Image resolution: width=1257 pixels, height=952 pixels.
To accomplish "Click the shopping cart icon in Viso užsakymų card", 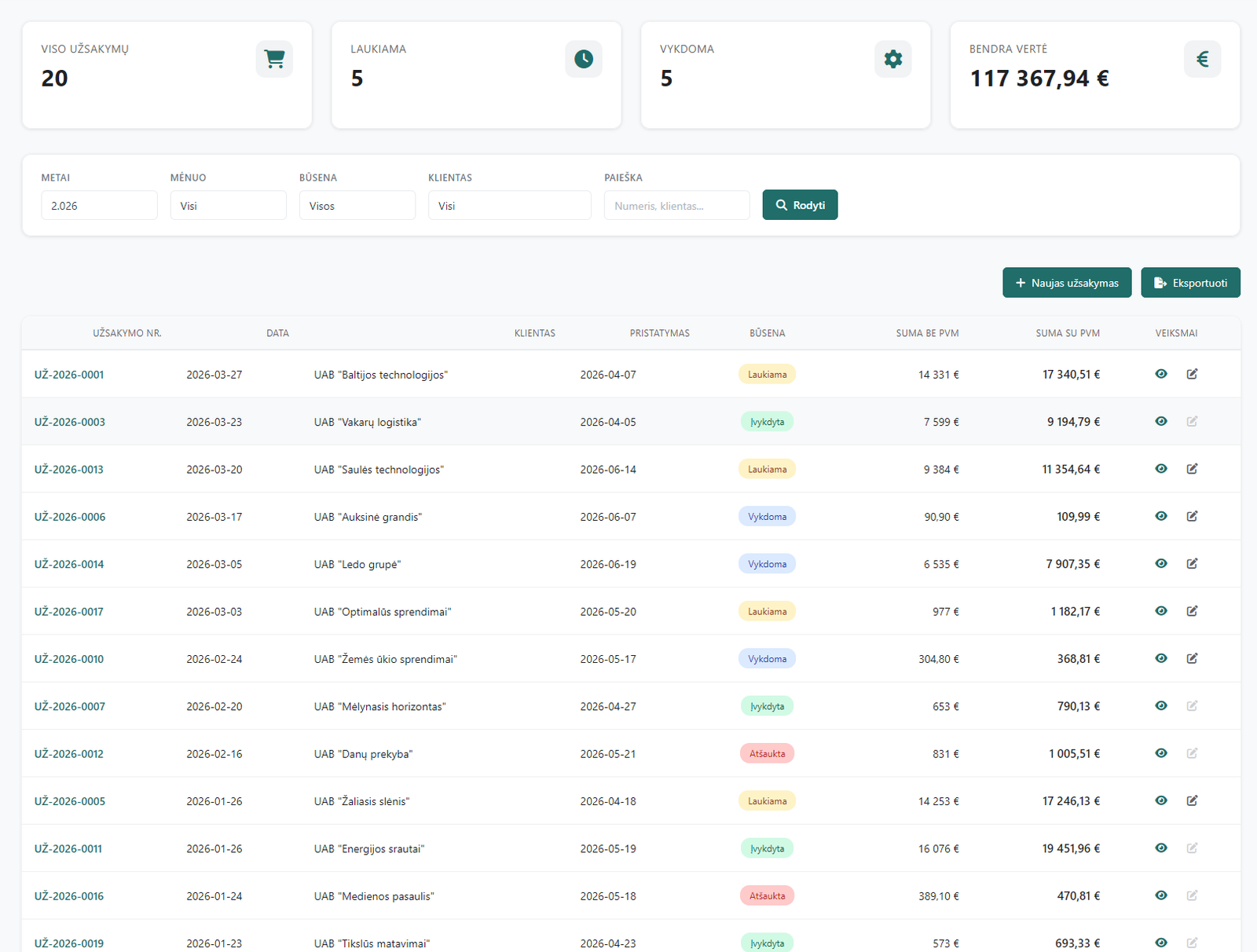I will pos(274,59).
